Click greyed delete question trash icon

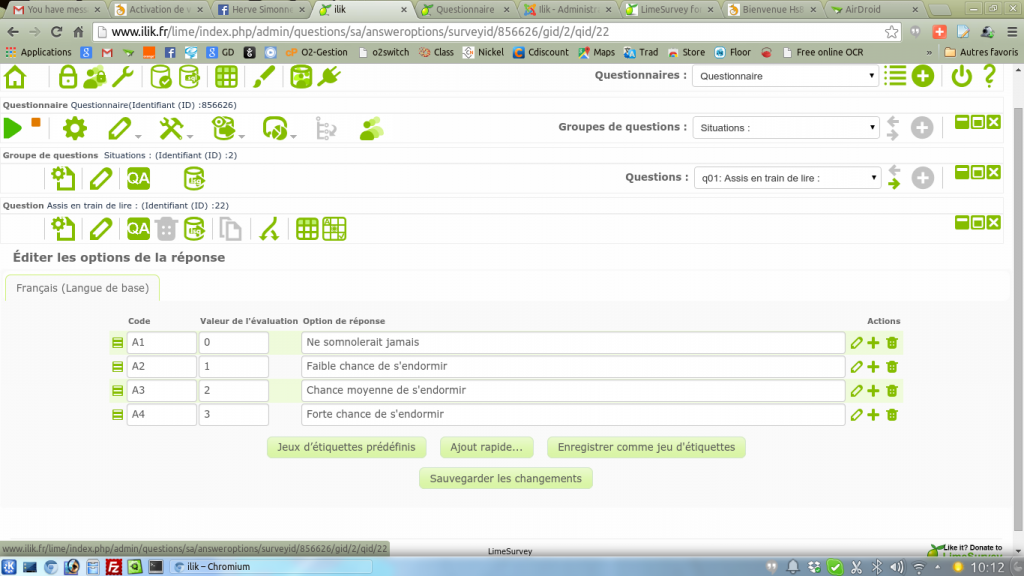tap(167, 229)
